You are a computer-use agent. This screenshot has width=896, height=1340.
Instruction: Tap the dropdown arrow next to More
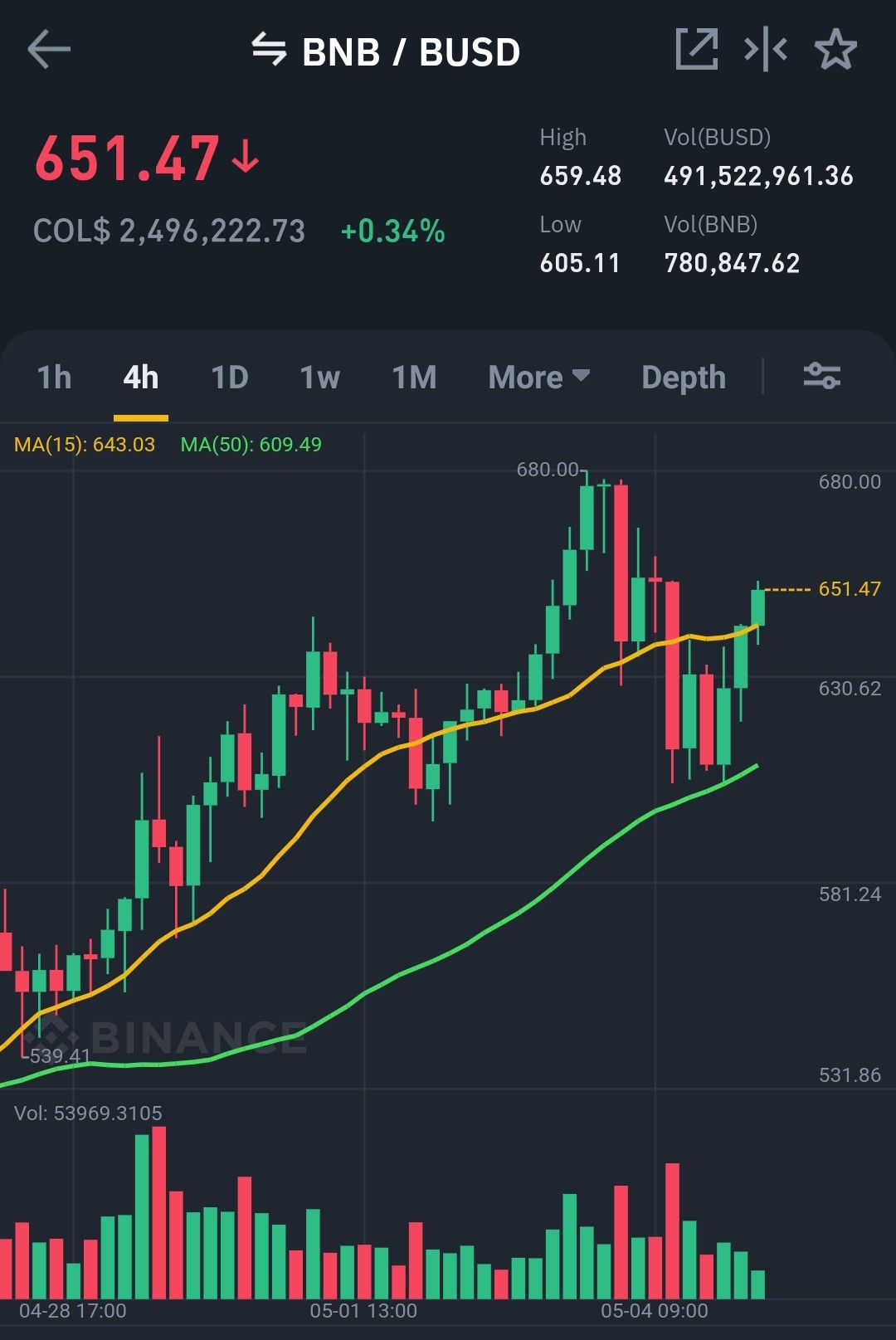click(x=582, y=376)
